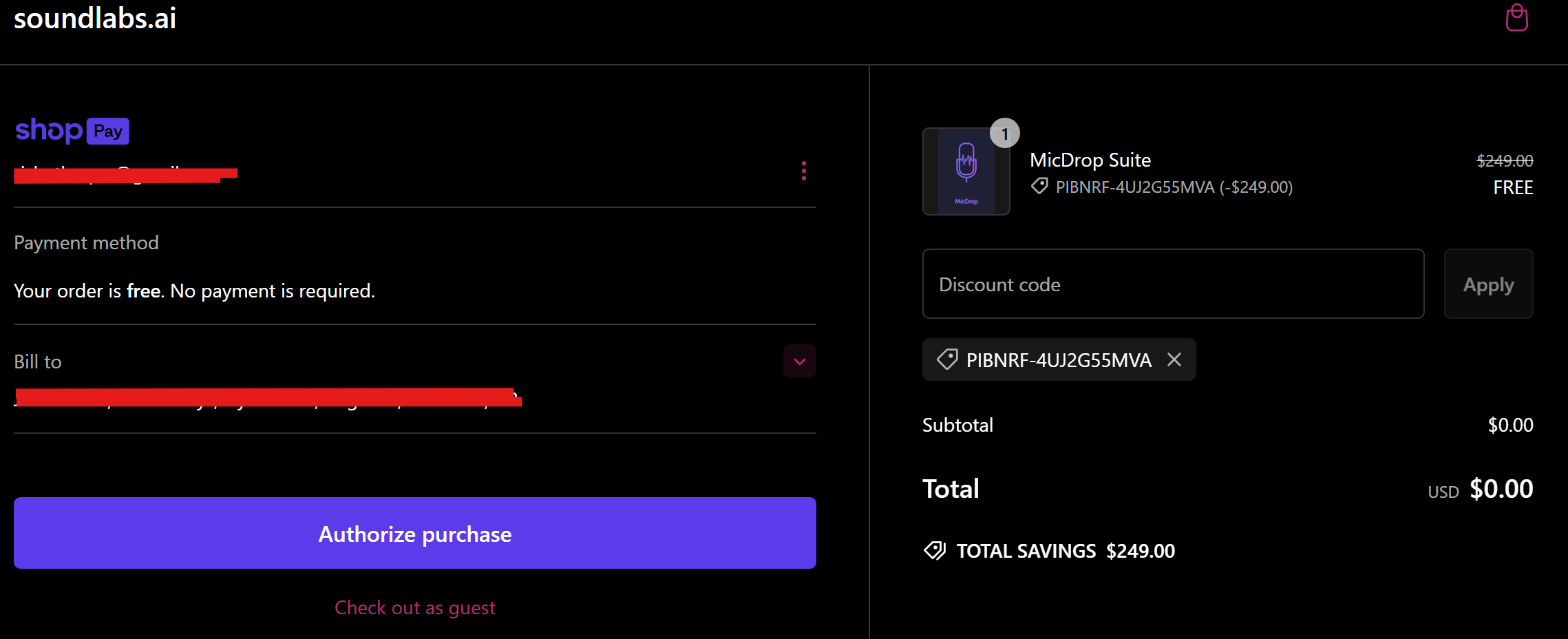This screenshot has height=639, width=1568.
Task: Click the MicDrop Suite product name
Action: point(1090,160)
